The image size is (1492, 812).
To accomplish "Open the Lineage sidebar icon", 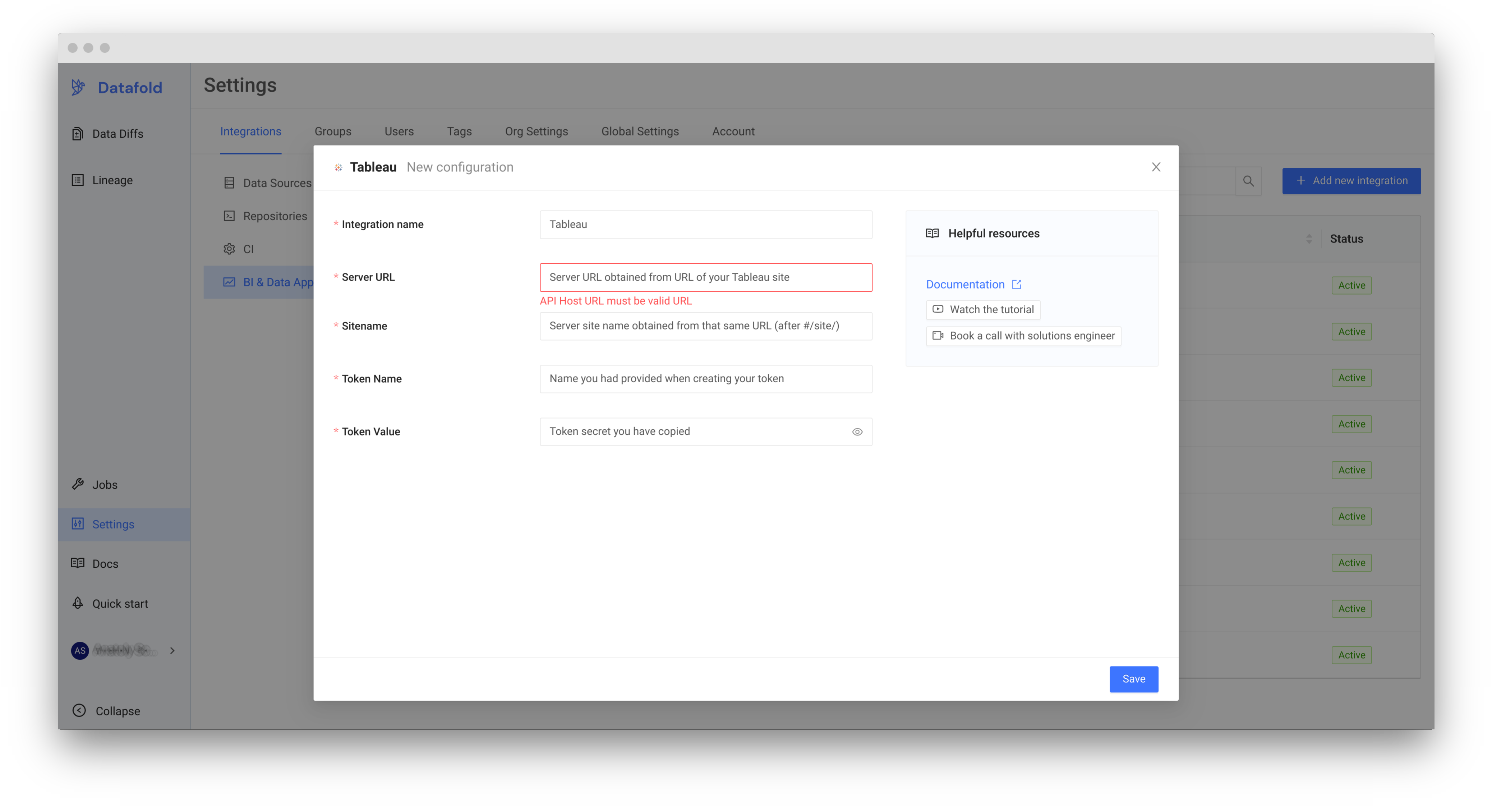I will point(78,180).
